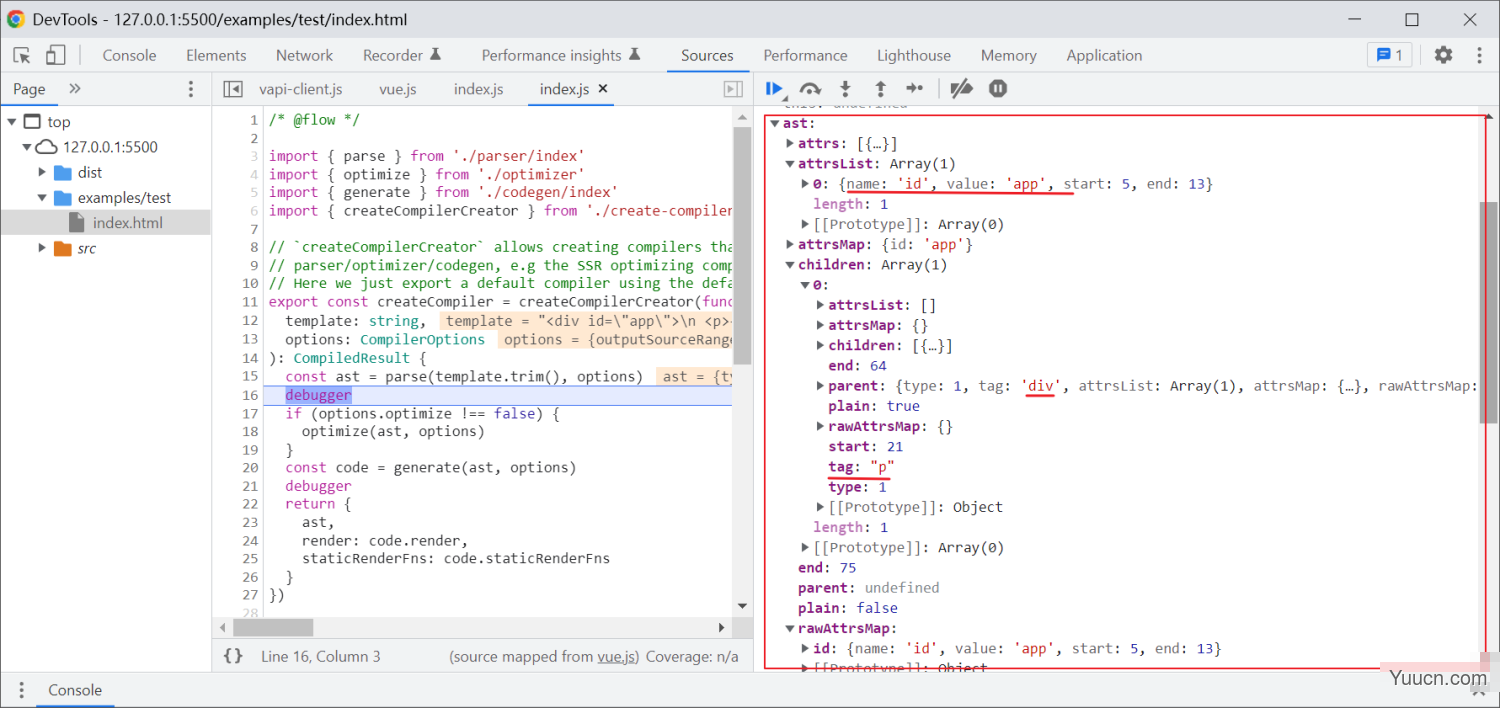Click the 'plain: false' property row
1500x708 pixels.
pyautogui.click(x=848, y=608)
